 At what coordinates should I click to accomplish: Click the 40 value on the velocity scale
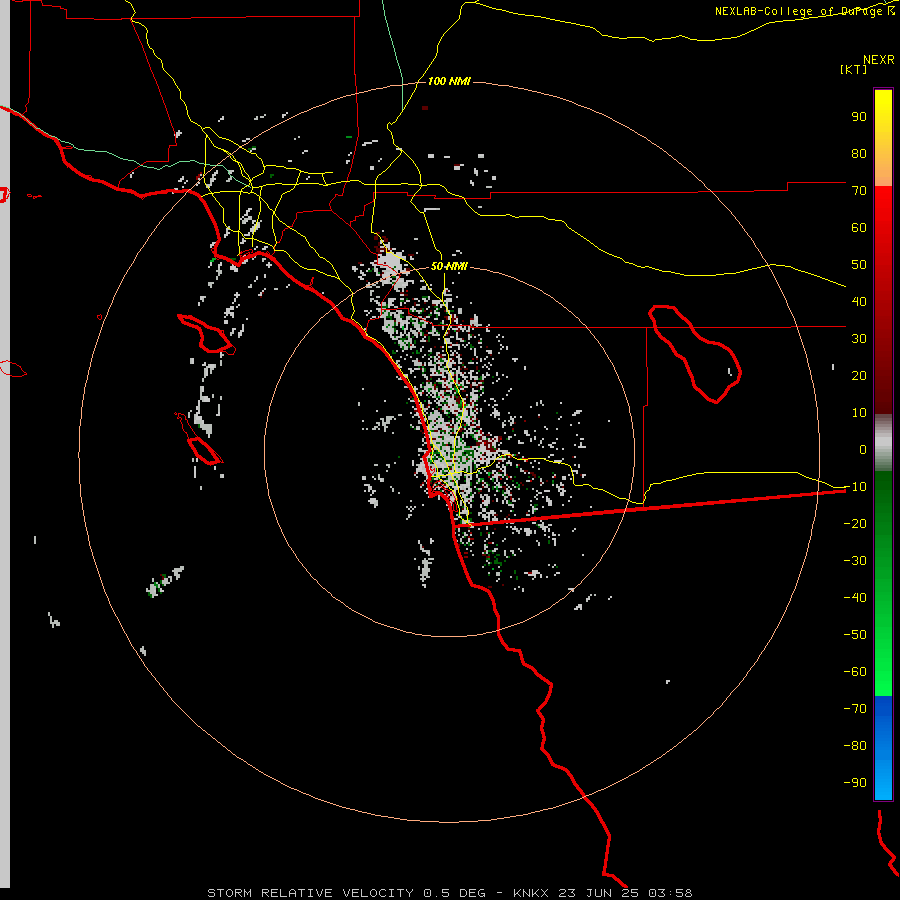(859, 302)
